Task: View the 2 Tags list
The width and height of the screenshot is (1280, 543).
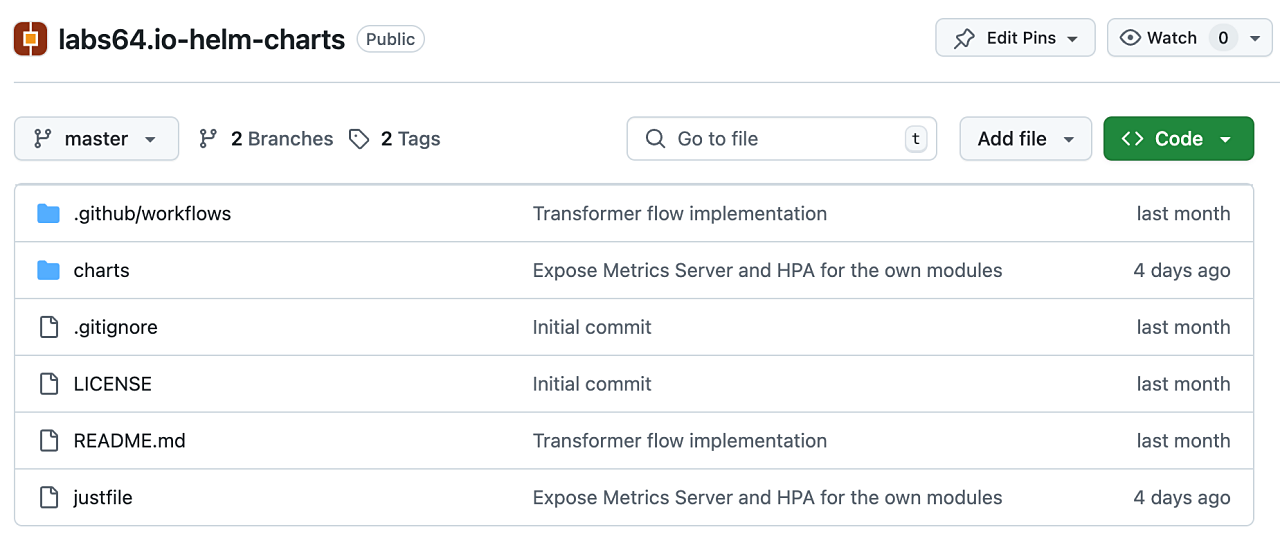Action: point(395,139)
